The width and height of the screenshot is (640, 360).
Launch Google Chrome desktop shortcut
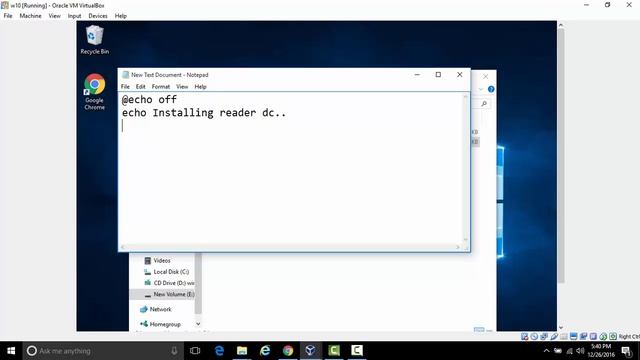click(94, 92)
